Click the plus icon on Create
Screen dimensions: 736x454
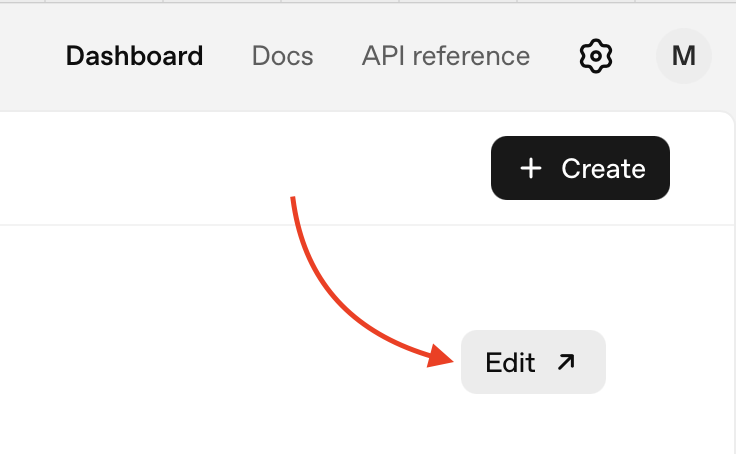531,169
